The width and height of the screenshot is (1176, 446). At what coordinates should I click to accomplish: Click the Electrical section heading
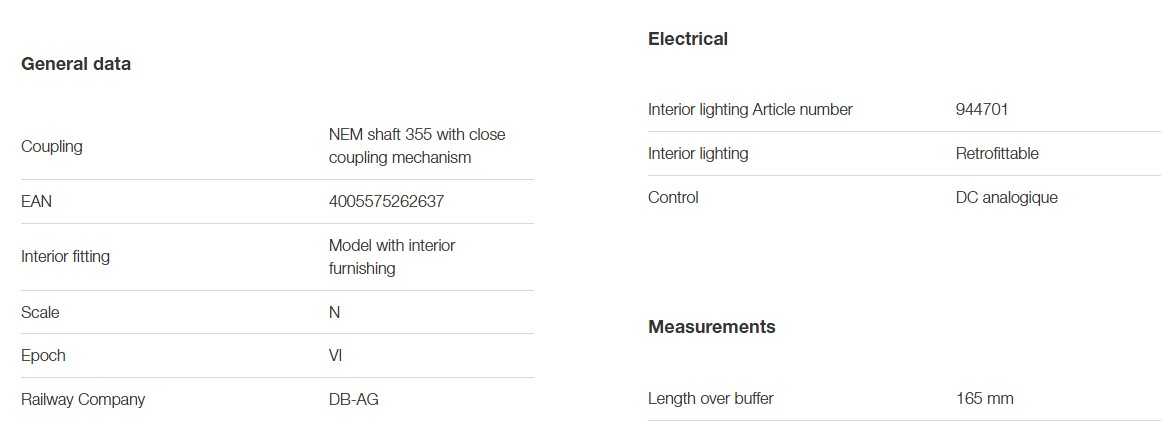pyautogui.click(x=688, y=39)
